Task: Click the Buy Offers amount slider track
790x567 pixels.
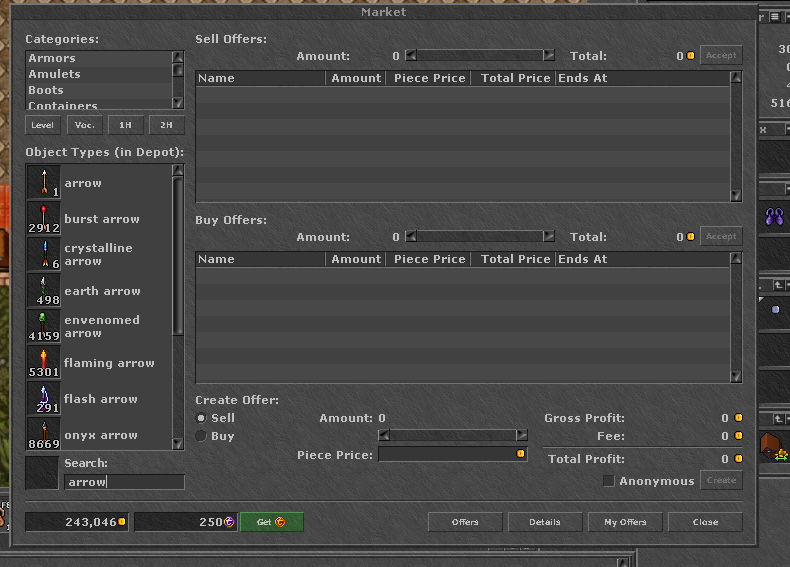Action: pos(480,236)
